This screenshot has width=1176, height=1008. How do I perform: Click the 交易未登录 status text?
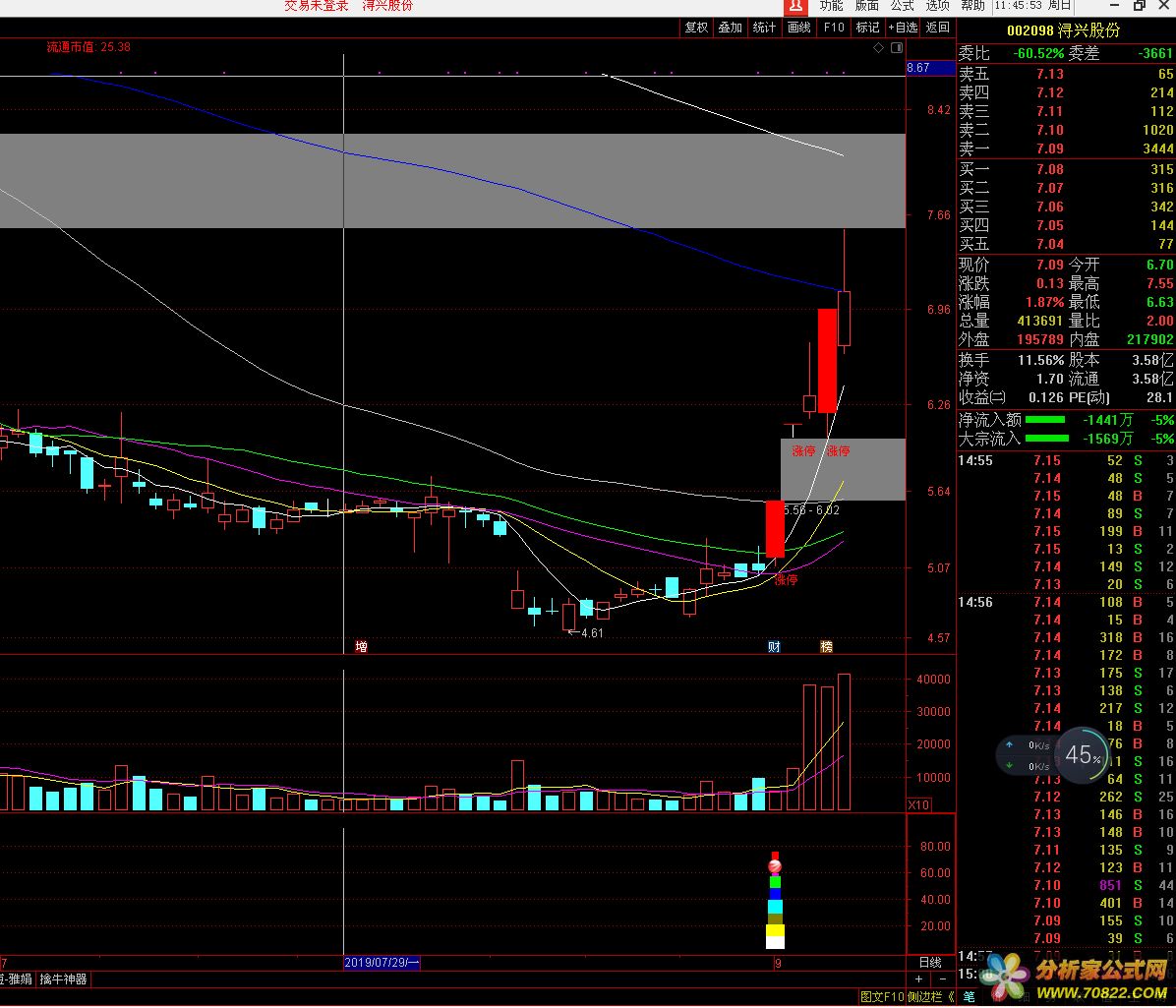click(317, 6)
